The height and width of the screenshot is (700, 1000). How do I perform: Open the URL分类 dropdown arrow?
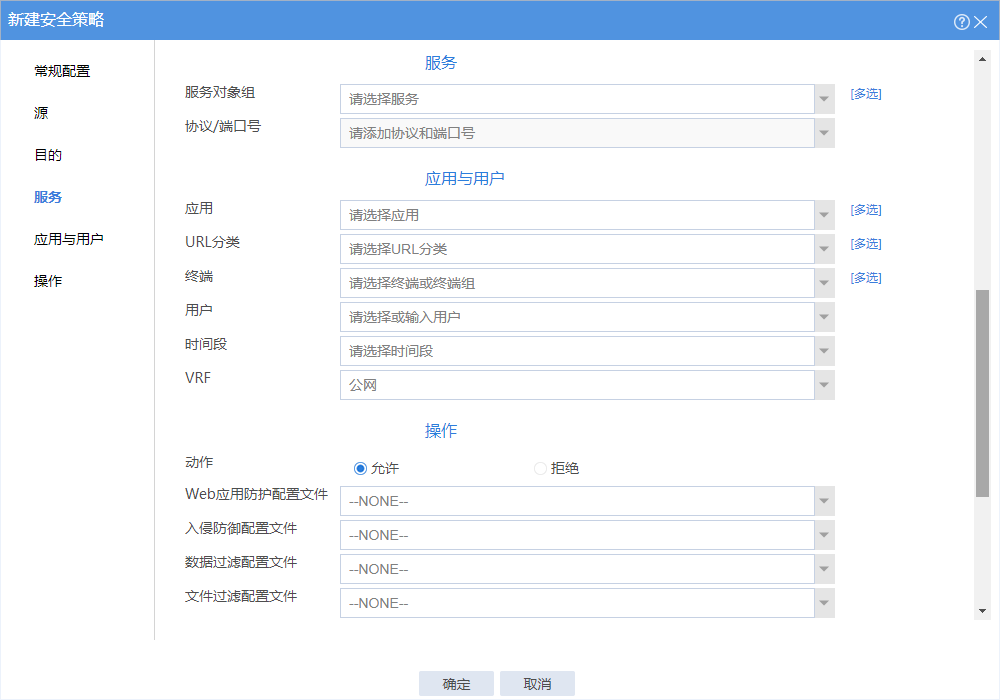824,249
